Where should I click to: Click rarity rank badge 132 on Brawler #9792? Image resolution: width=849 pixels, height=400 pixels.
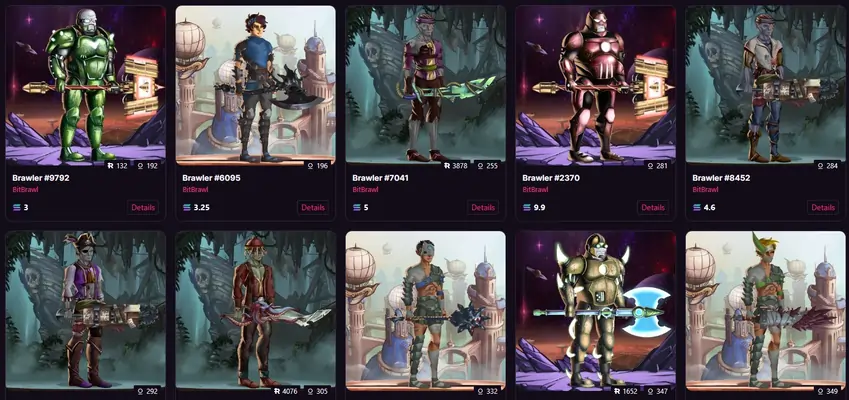point(115,166)
